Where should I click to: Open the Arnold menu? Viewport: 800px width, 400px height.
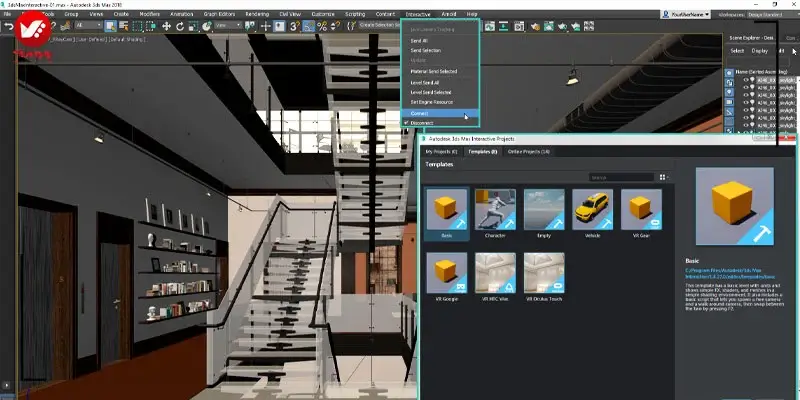coord(449,14)
